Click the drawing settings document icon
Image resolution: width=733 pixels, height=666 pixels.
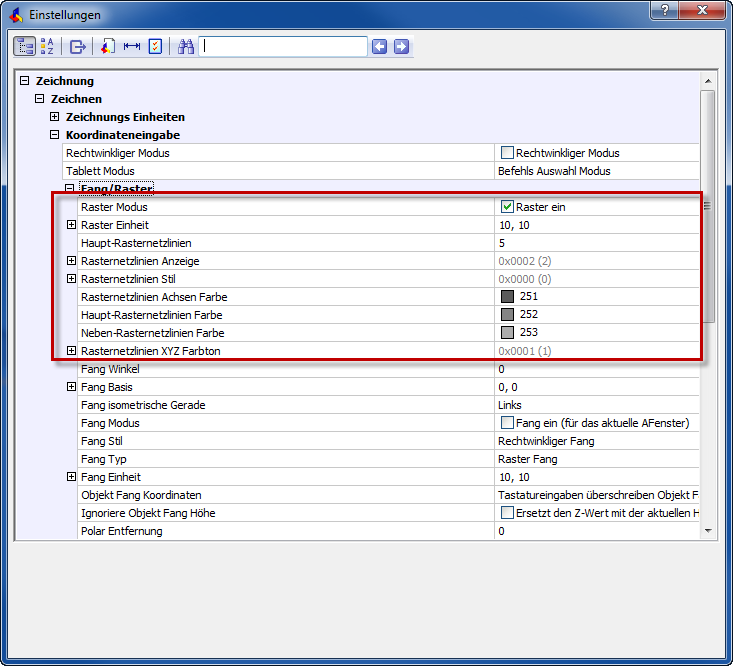pos(108,46)
